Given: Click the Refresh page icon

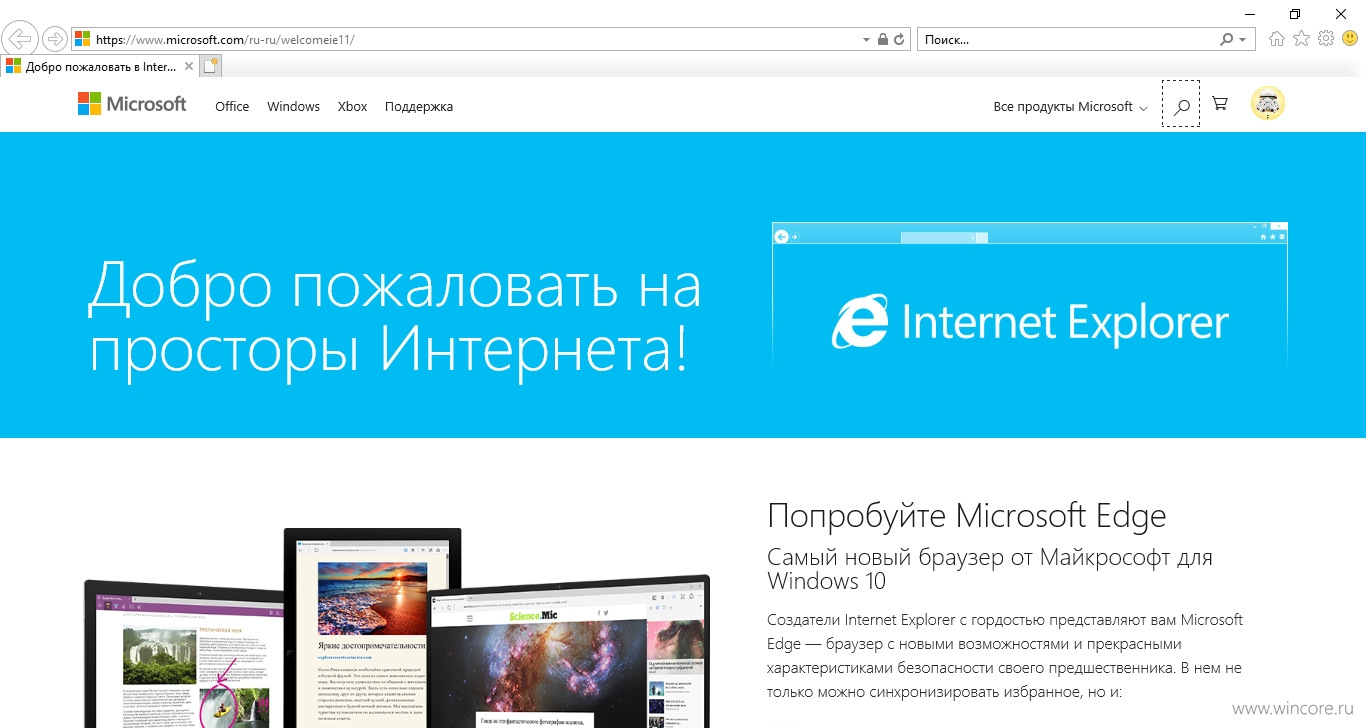Looking at the screenshot, I should [899, 40].
